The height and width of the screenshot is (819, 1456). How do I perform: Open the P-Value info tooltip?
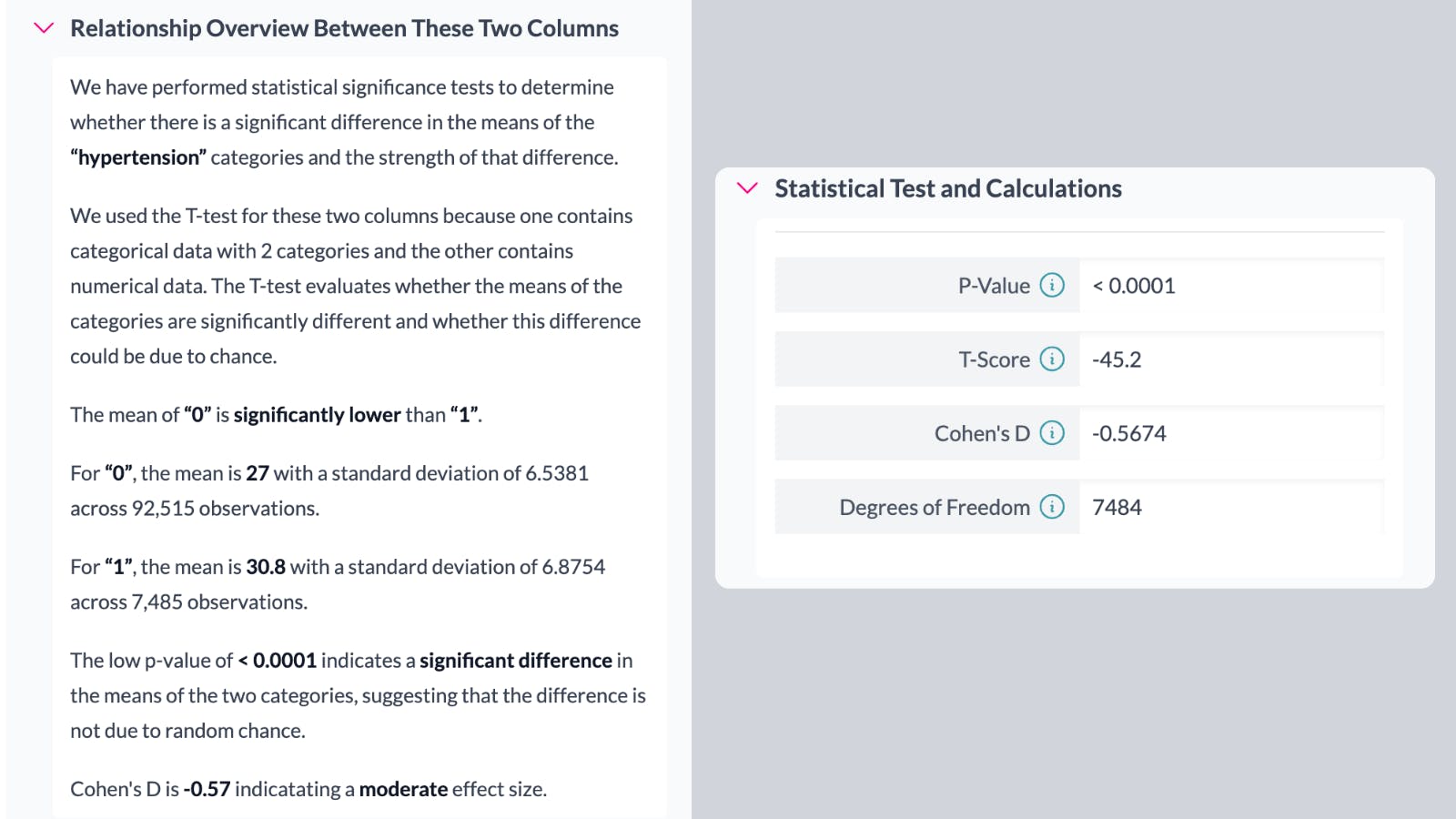pos(1052,285)
